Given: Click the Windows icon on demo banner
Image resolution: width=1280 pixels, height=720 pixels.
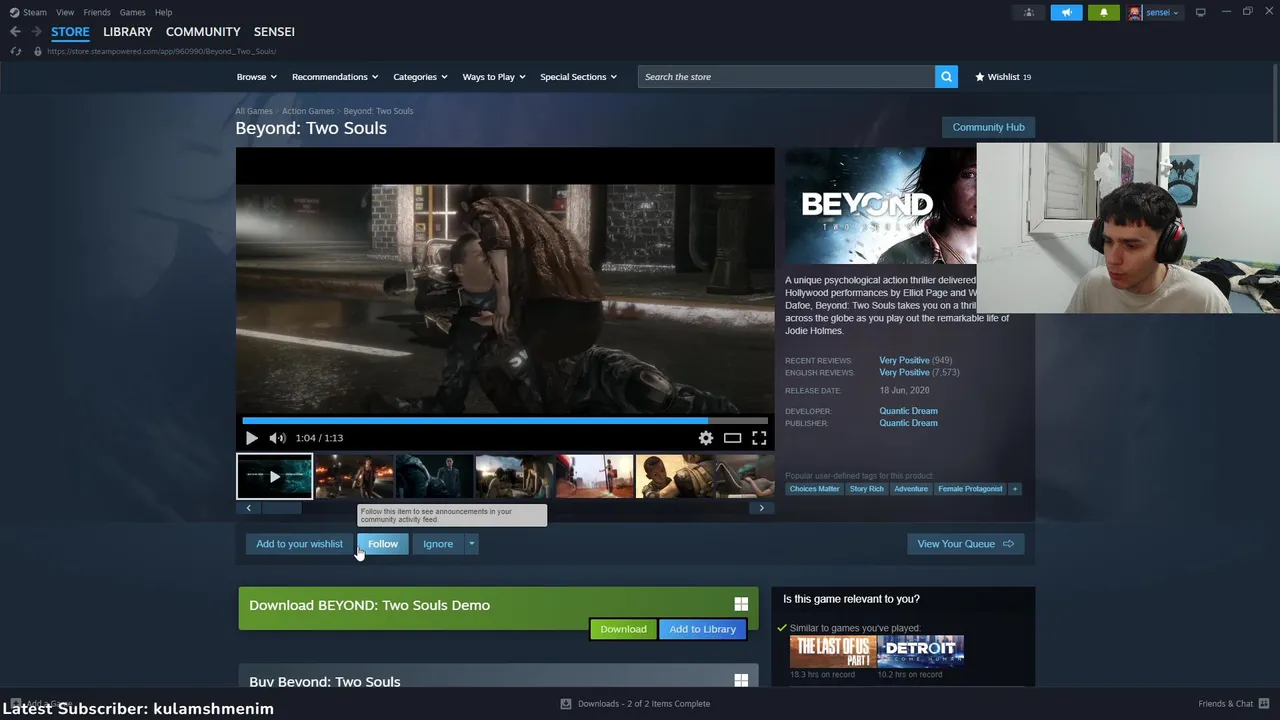Looking at the screenshot, I should [741, 604].
